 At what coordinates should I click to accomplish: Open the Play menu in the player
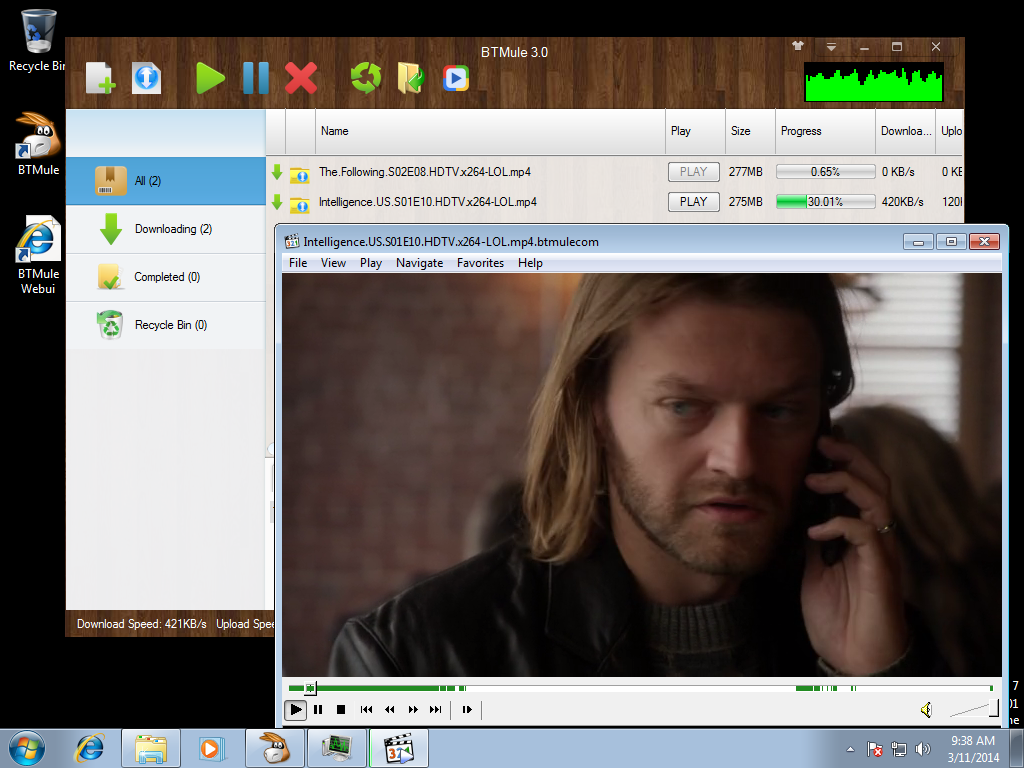point(370,262)
